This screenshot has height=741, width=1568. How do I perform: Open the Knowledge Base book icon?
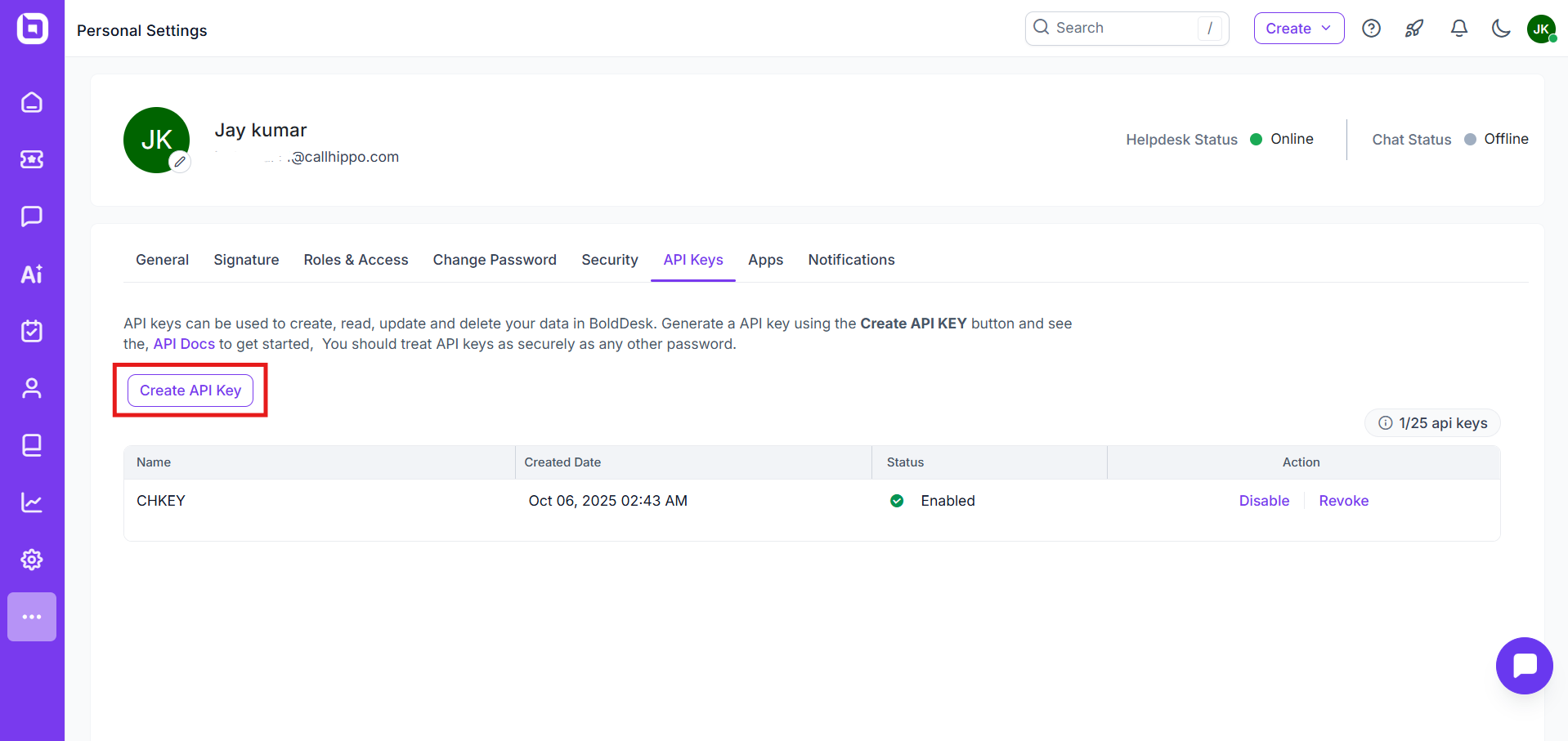point(32,445)
